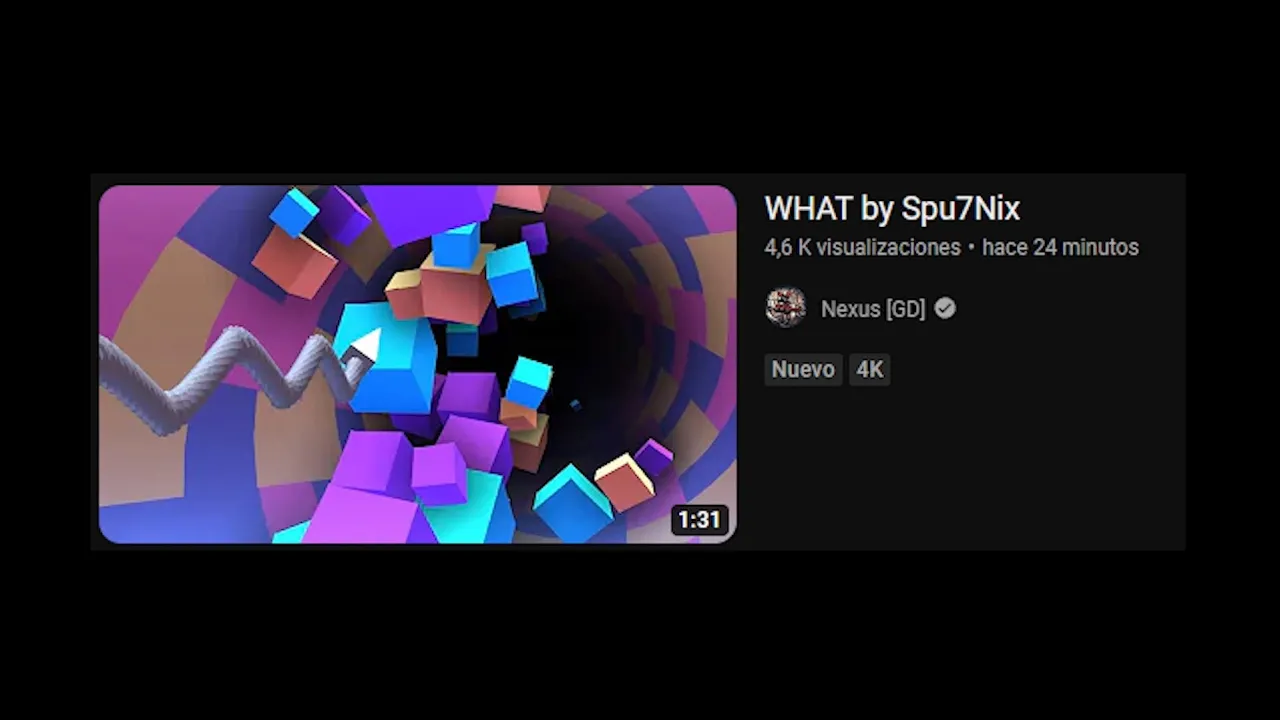This screenshot has height=720, width=1280.
Task: Click the hace 24 minutos timestamp
Action: click(1060, 247)
